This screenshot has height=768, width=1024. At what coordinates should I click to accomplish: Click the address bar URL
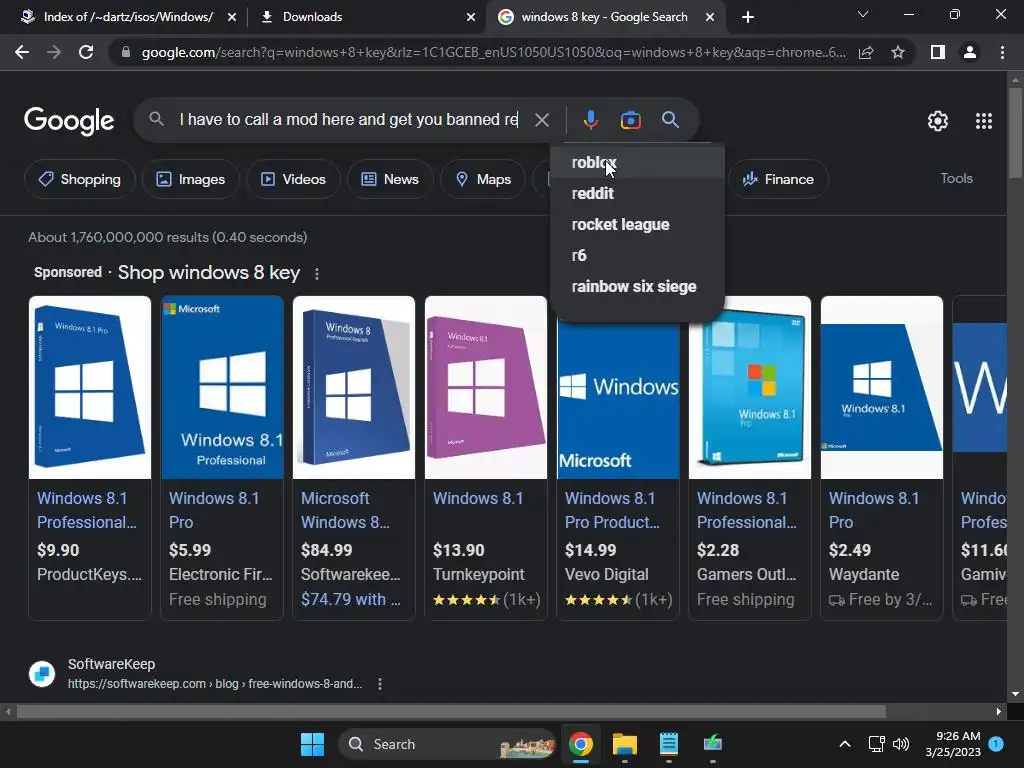[x=493, y=52]
